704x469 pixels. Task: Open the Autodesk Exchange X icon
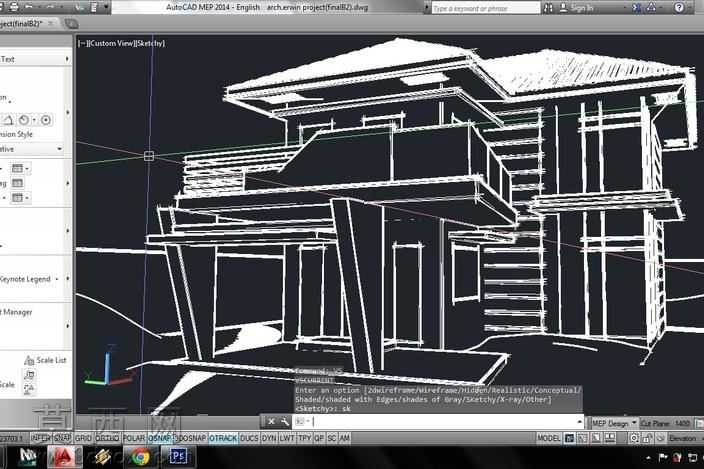[x=637, y=8]
